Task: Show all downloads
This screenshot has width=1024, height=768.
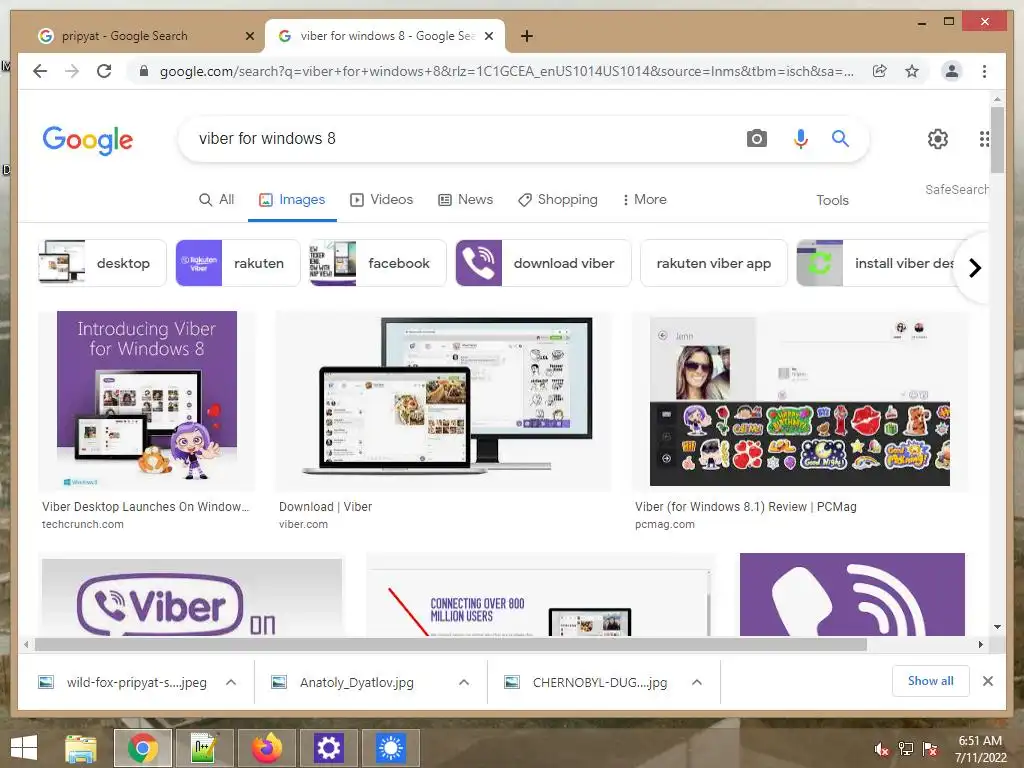Action: point(931,681)
